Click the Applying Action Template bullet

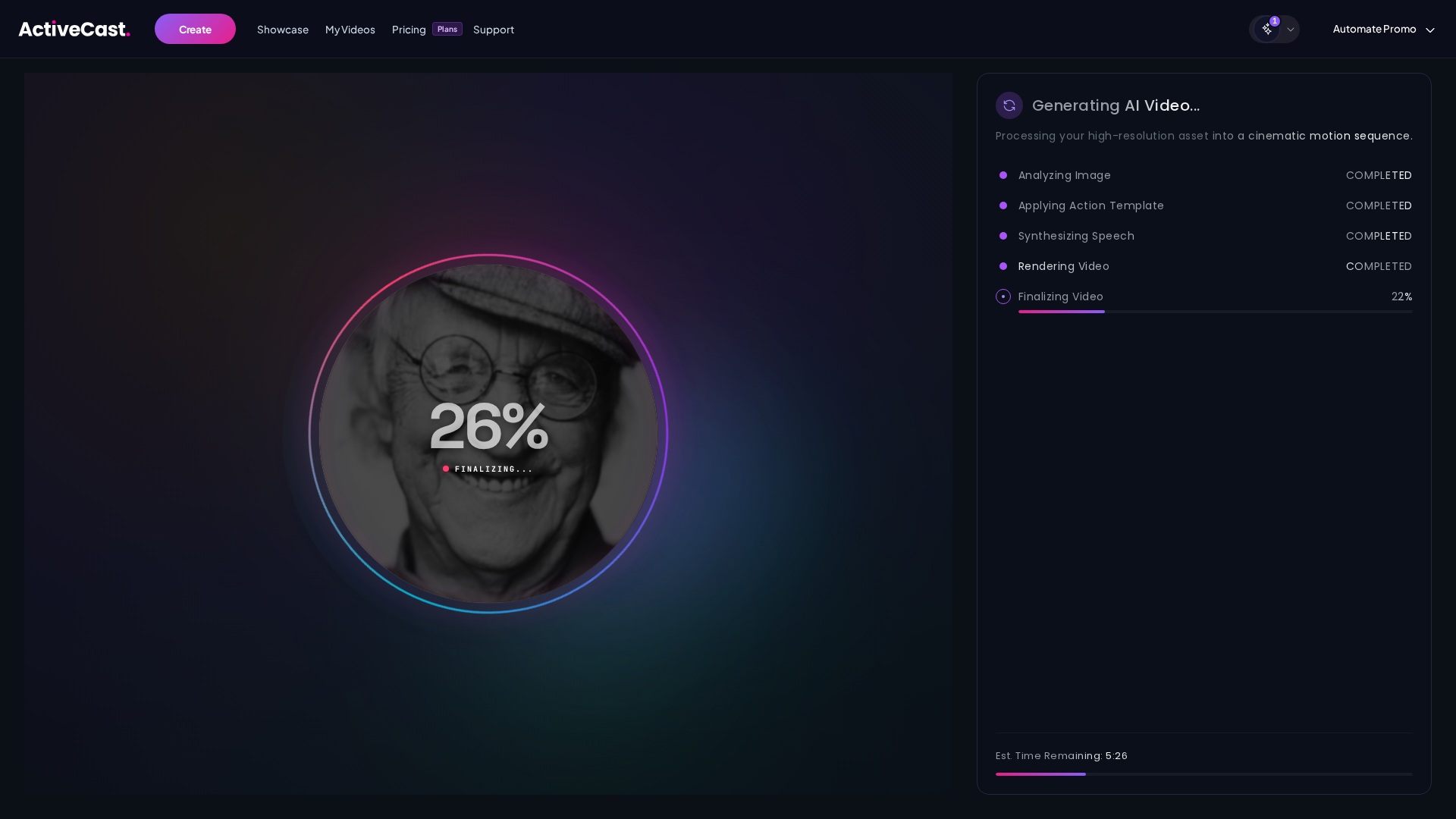[1003, 206]
